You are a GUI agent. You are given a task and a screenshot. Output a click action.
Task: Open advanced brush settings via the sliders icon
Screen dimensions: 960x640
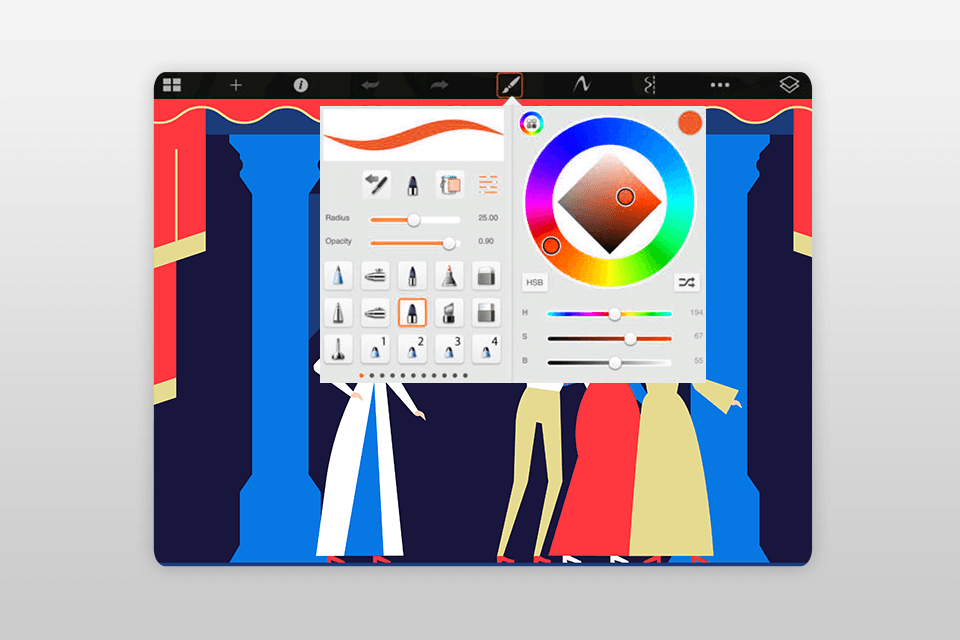(487, 184)
